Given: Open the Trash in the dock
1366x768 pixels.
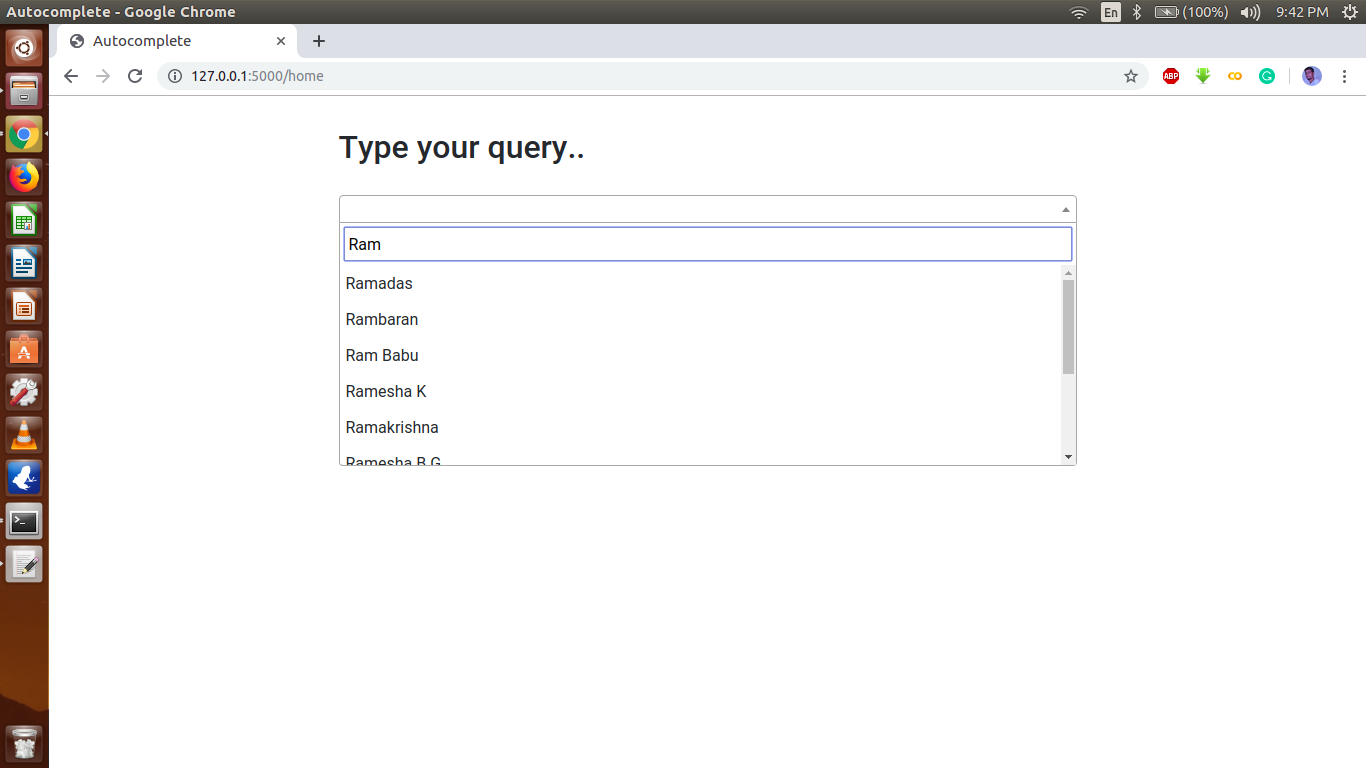Looking at the screenshot, I should click(x=24, y=744).
